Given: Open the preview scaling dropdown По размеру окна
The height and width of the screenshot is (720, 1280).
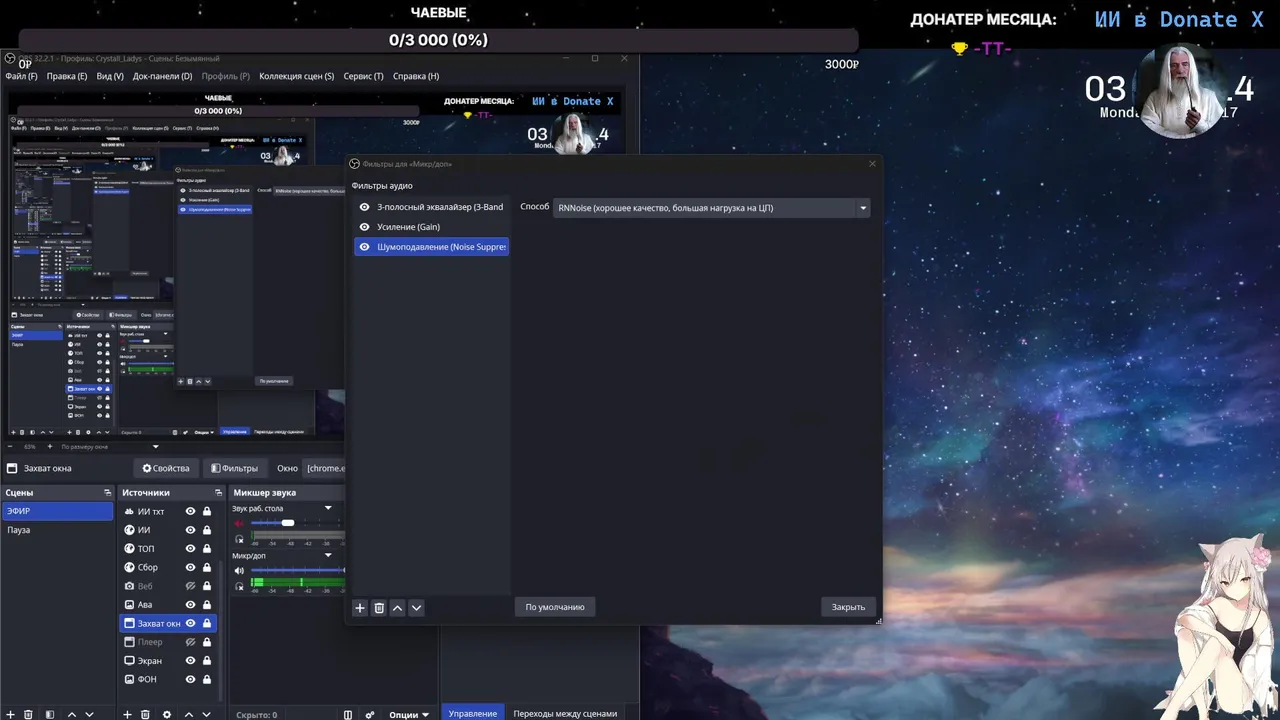Looking at the screenshot, I should coord(110,447).
